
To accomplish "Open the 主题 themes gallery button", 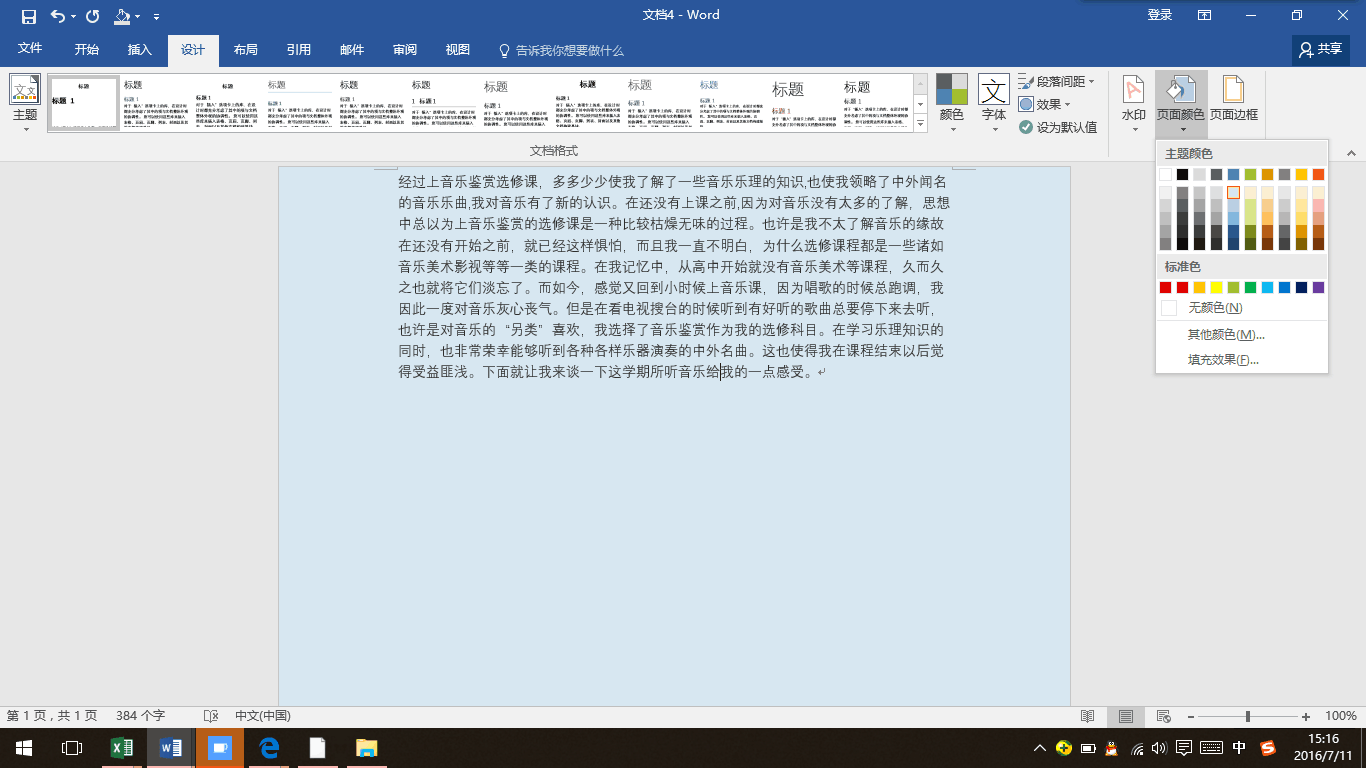I will (25, 103).
